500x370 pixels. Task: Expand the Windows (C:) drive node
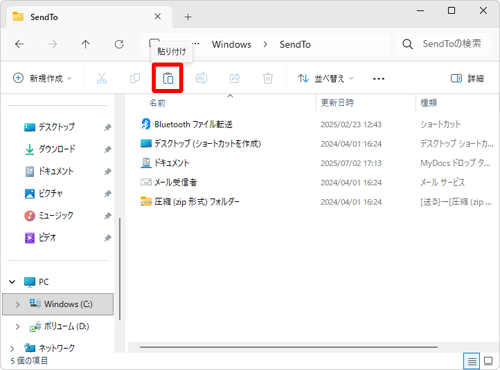click(x=18, y=304)
